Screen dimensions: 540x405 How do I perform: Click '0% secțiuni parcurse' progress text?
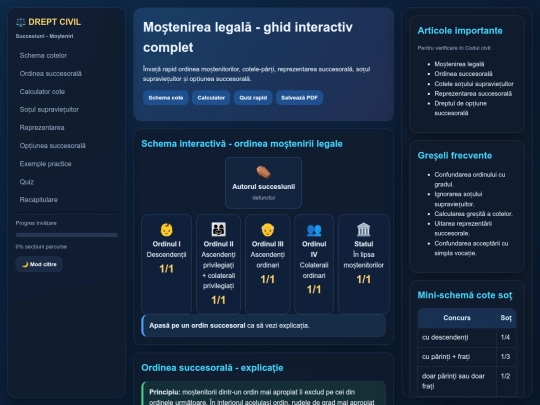(41, 247)
